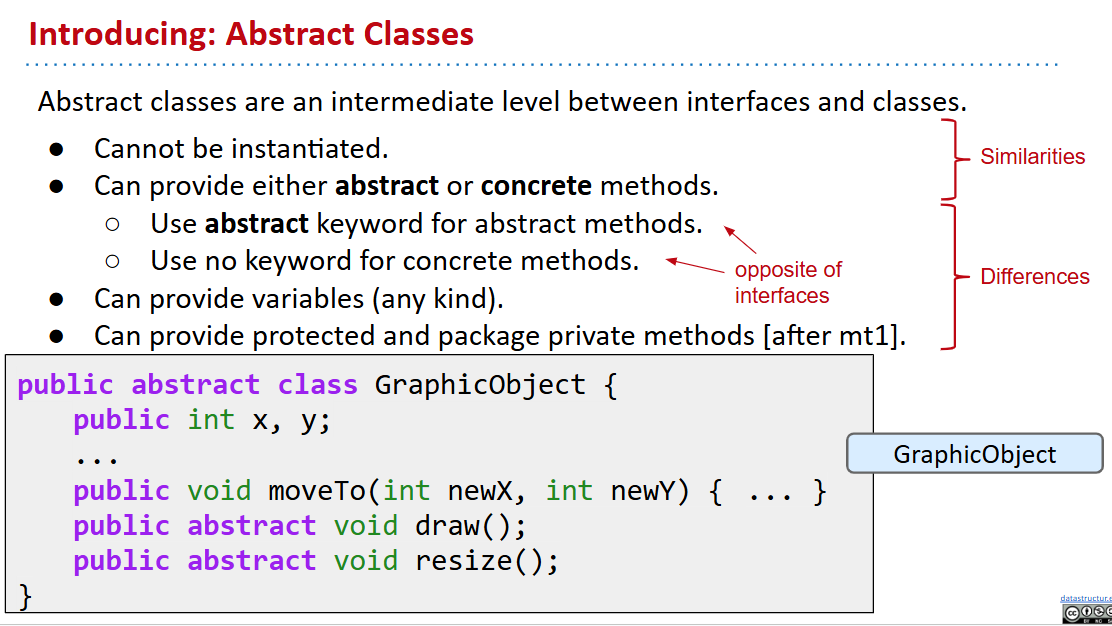The image size is (1112, 626).
Task: Click the 'Can provide variables (any kind).' bullet
Action: coord(298,298)
